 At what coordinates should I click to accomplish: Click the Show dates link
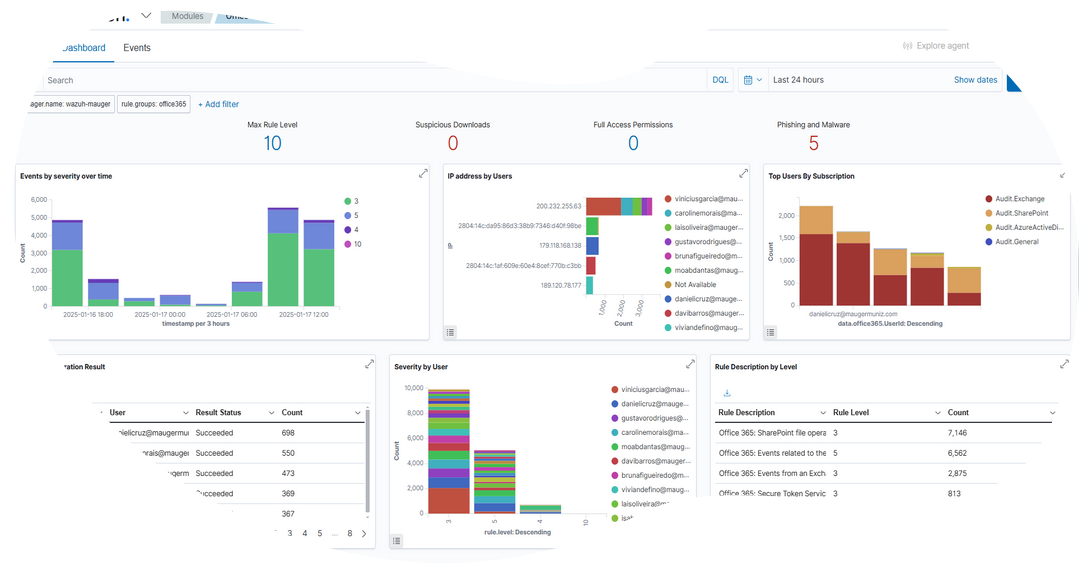(975, 80)
